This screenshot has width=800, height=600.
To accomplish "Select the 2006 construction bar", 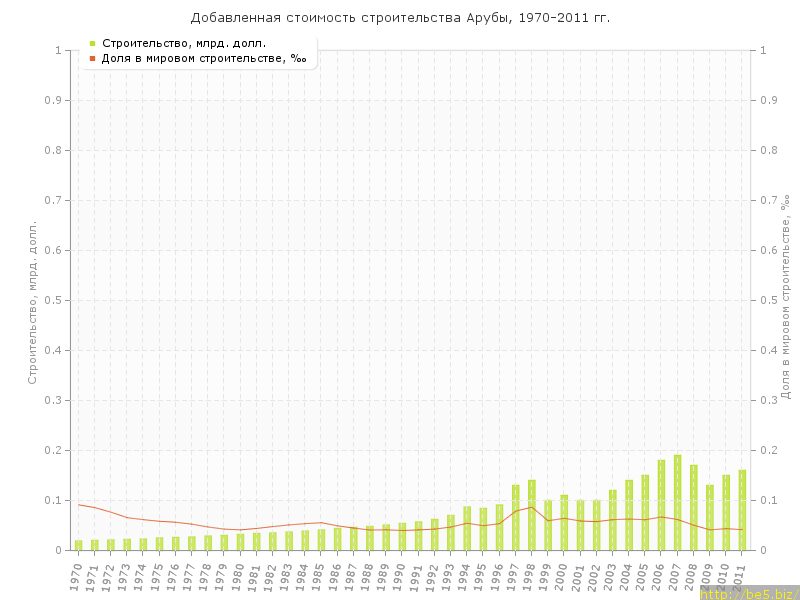I will click(x=661, y=505).
